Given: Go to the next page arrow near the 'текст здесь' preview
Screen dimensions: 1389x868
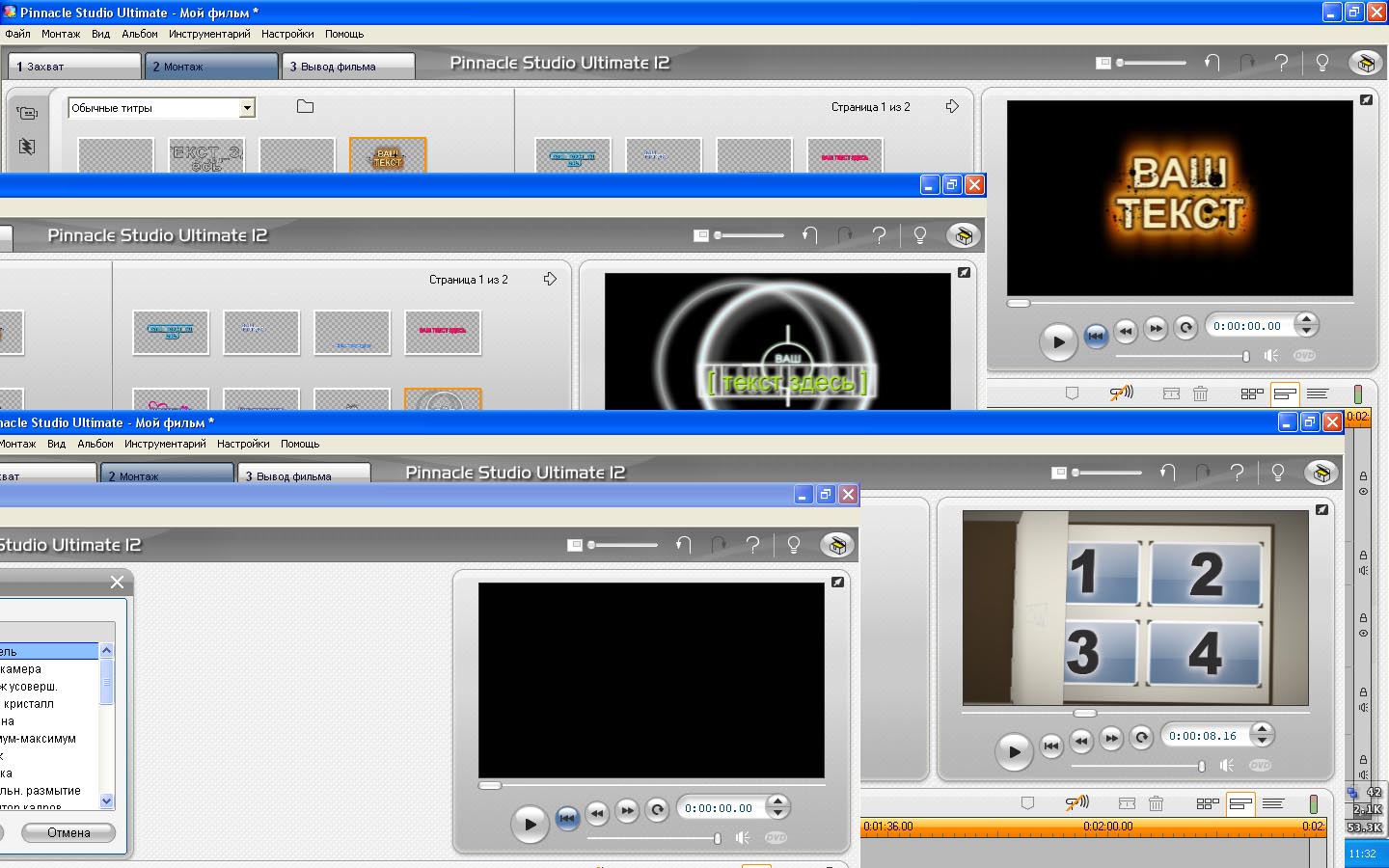Looking at the screenshot, I should 550,279.
